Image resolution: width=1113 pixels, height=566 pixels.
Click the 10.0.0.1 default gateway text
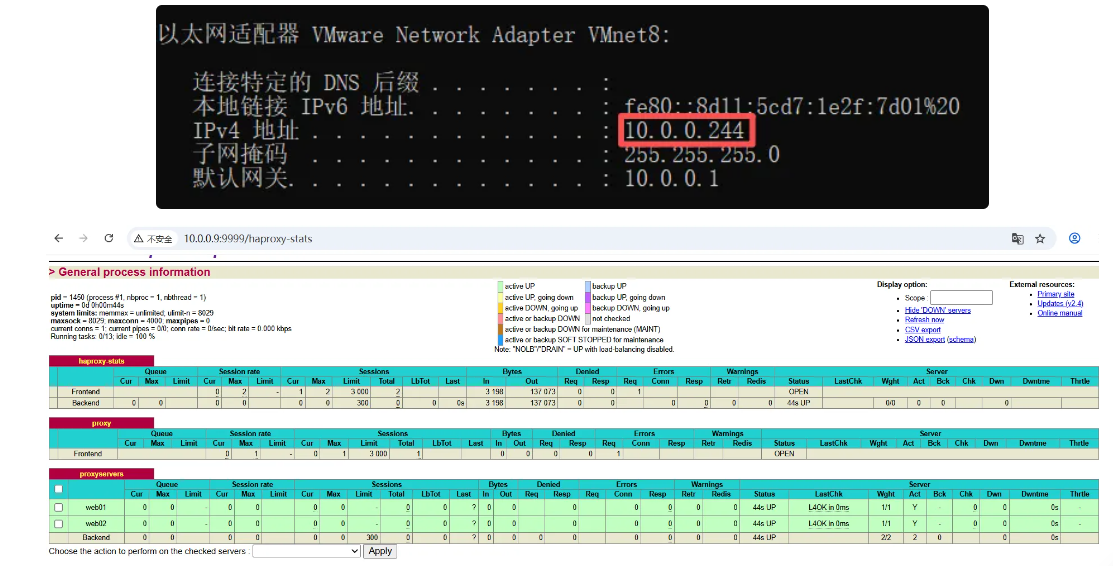coord(671,178)
